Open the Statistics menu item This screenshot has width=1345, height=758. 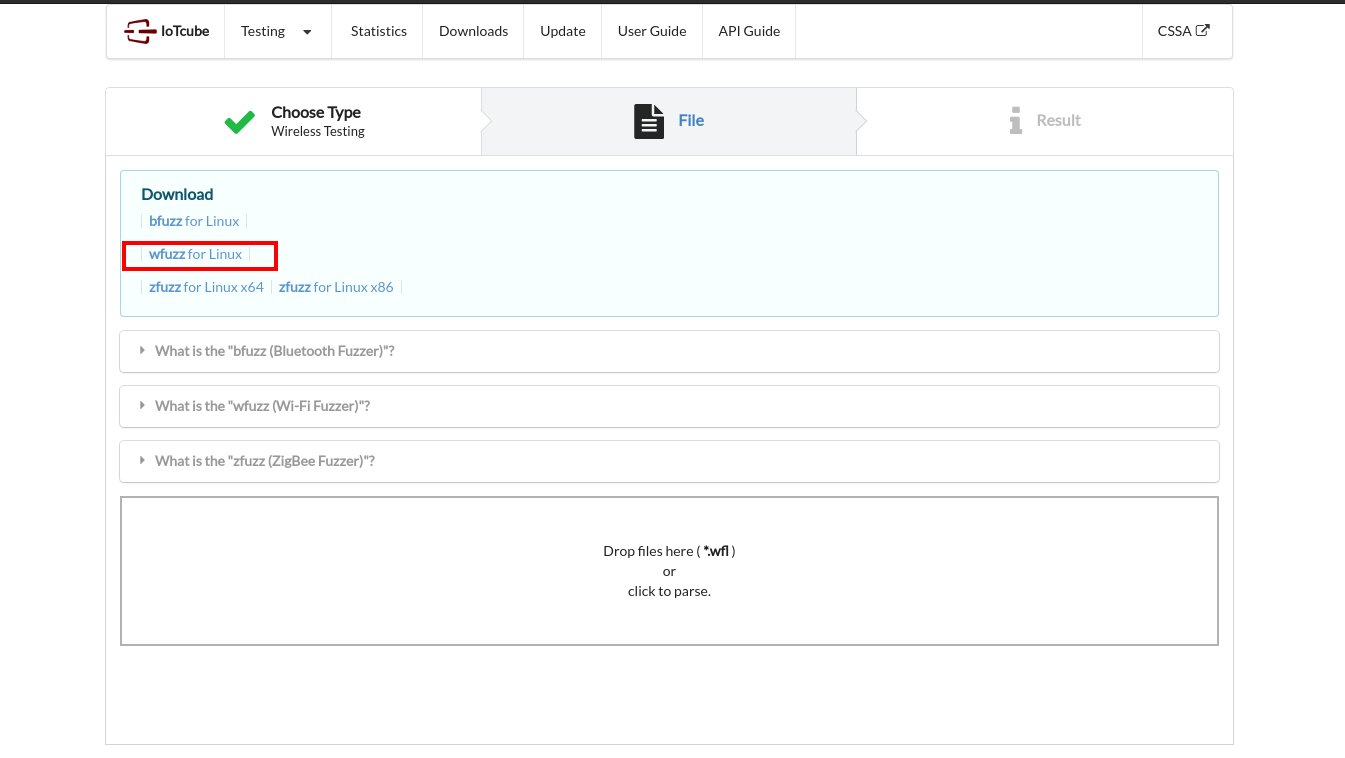pos(378,32)
